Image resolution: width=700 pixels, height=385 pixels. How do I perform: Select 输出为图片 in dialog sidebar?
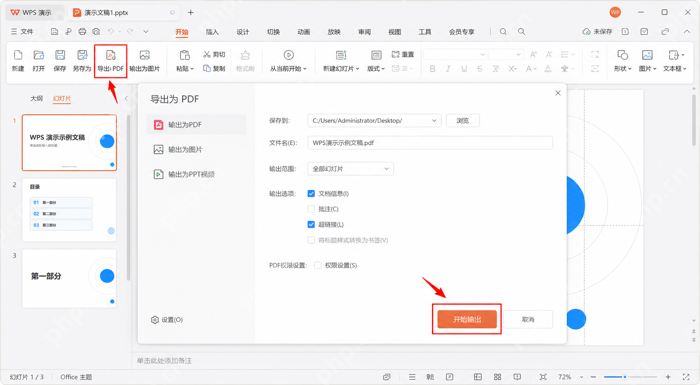coord(196,149)
